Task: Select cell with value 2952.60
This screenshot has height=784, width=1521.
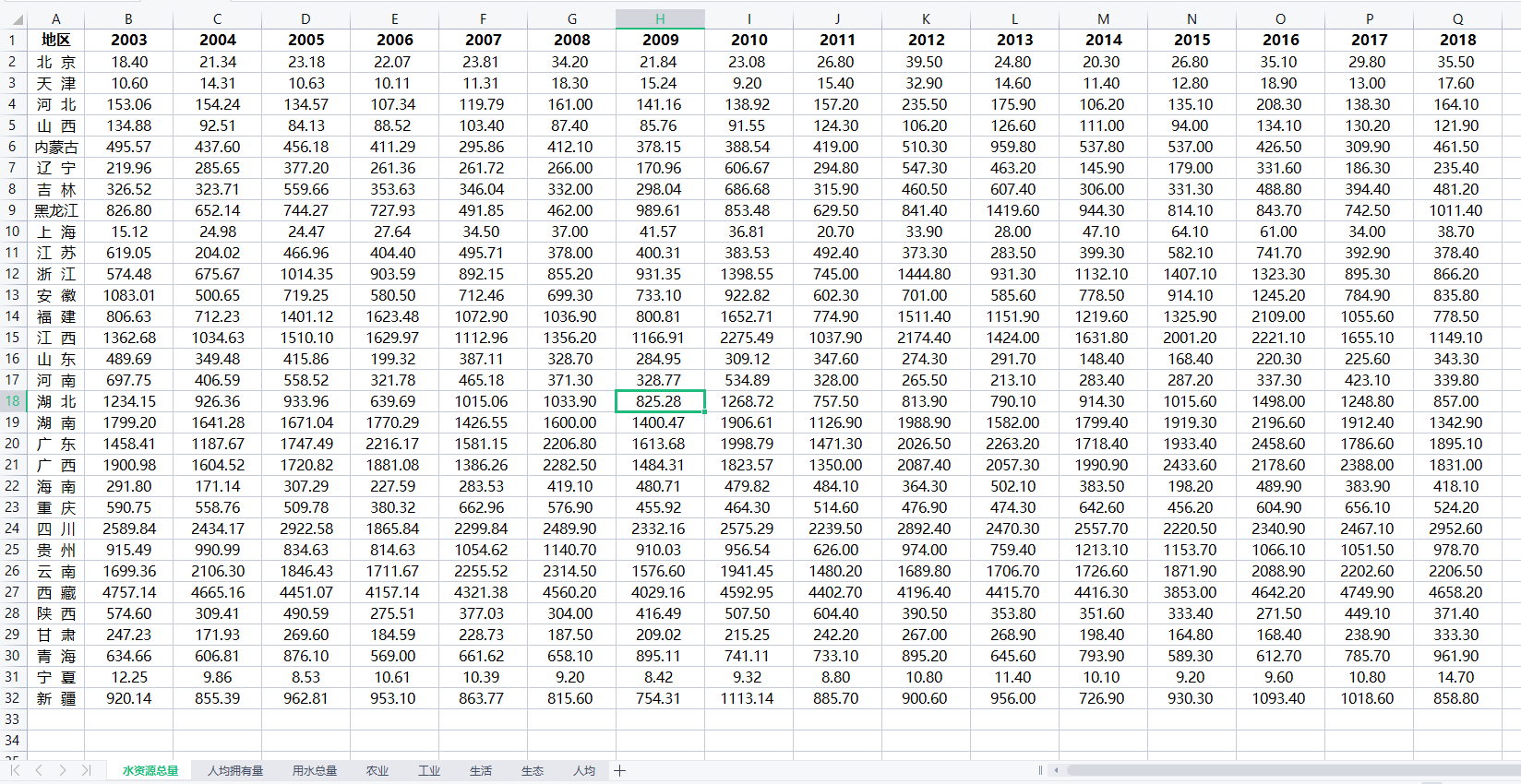Action: [x=1458, y=529]
